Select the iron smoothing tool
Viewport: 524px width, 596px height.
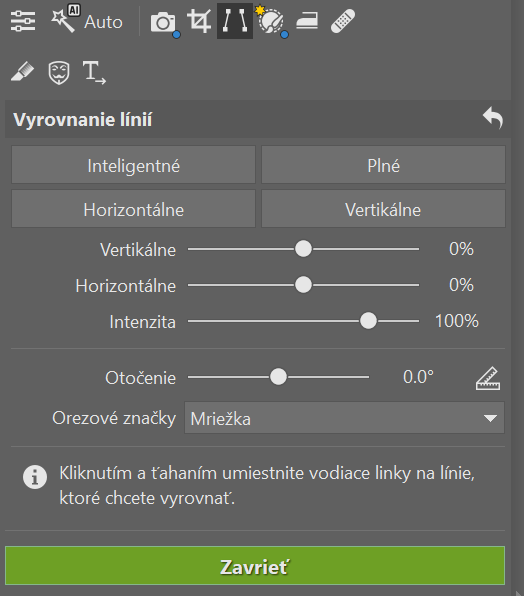(307, 20)
